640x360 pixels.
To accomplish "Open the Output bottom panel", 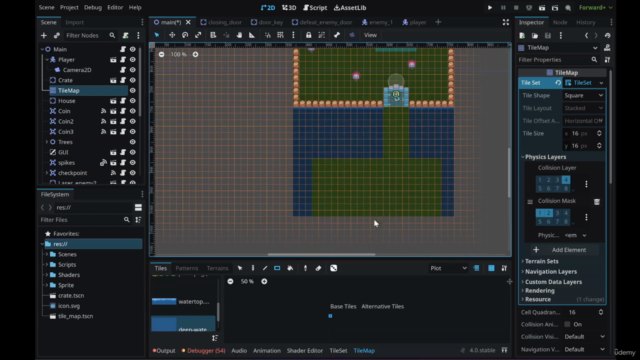I will [x=164, y=351].
